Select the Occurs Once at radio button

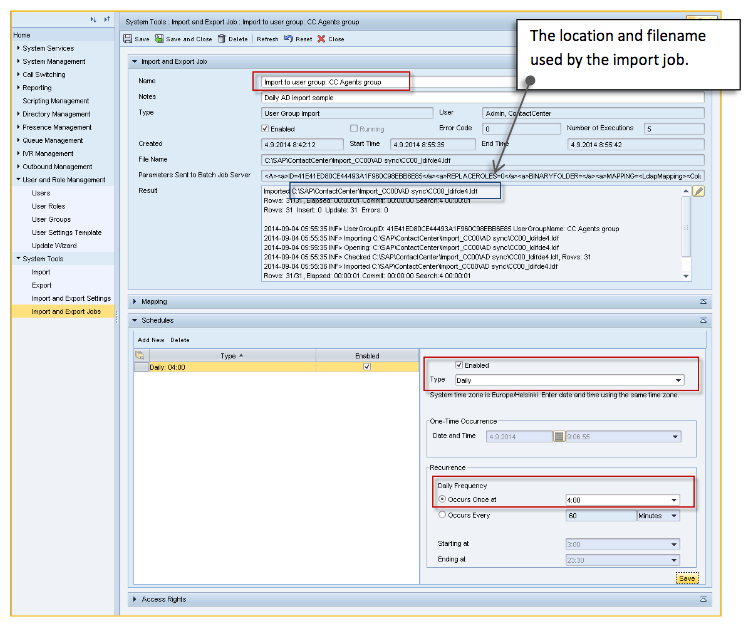pos(442,499)
